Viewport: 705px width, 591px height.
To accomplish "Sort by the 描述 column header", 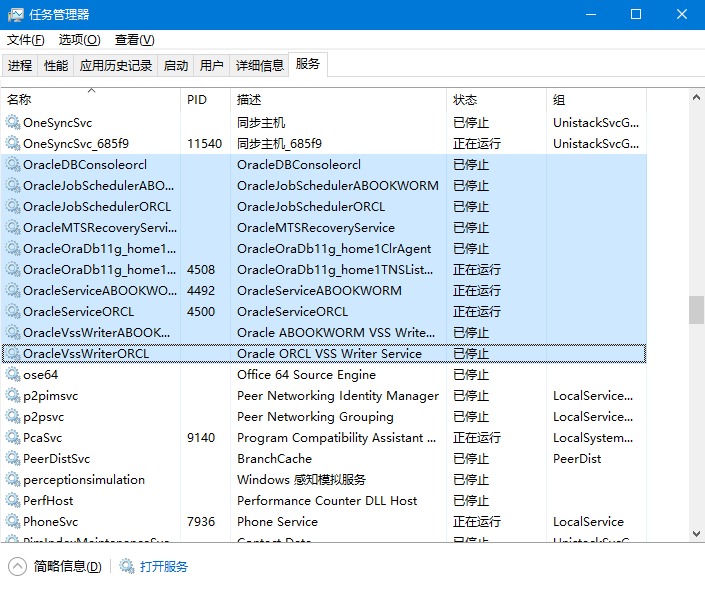I will click(x=339, y=99).
